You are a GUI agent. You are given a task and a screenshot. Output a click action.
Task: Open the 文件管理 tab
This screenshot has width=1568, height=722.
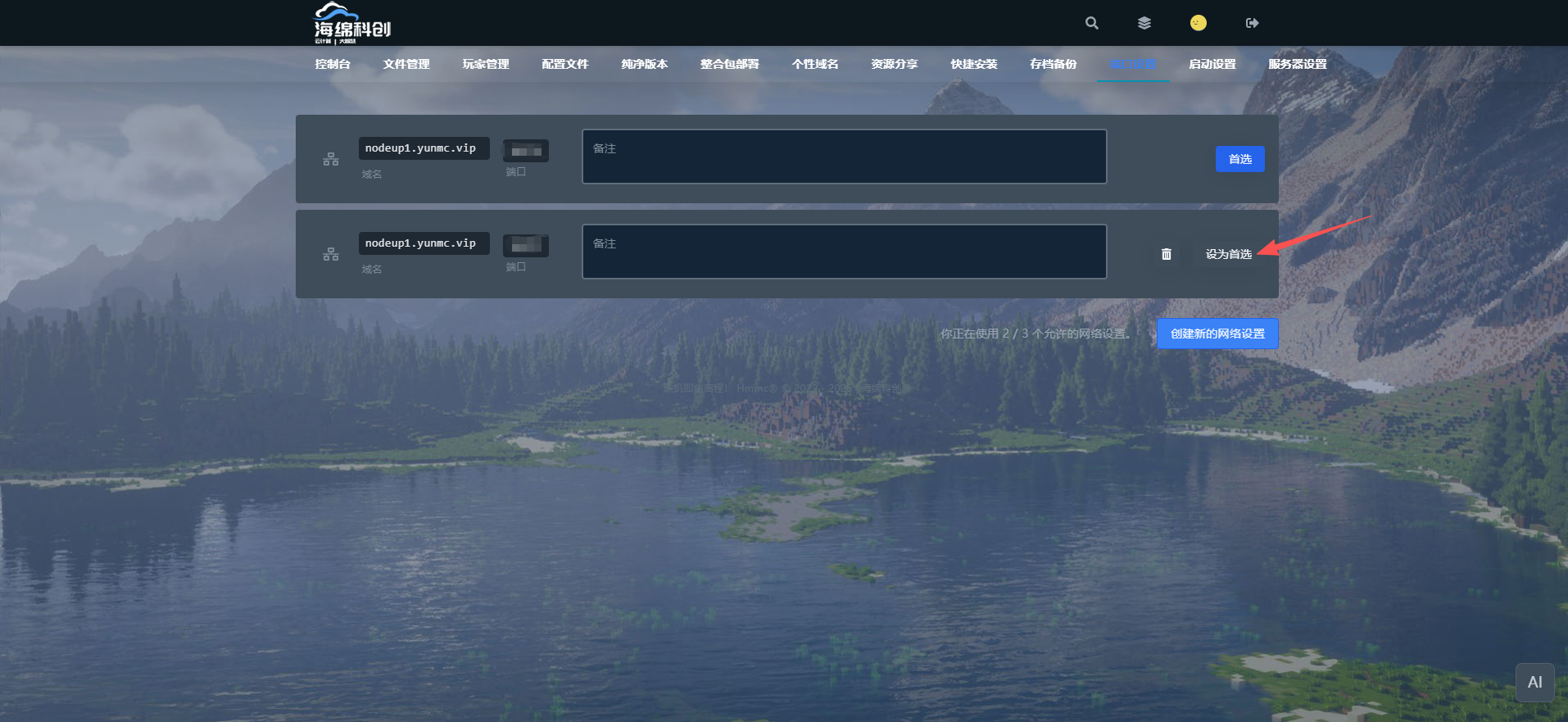pyautogui.click(x=406, y=64)
